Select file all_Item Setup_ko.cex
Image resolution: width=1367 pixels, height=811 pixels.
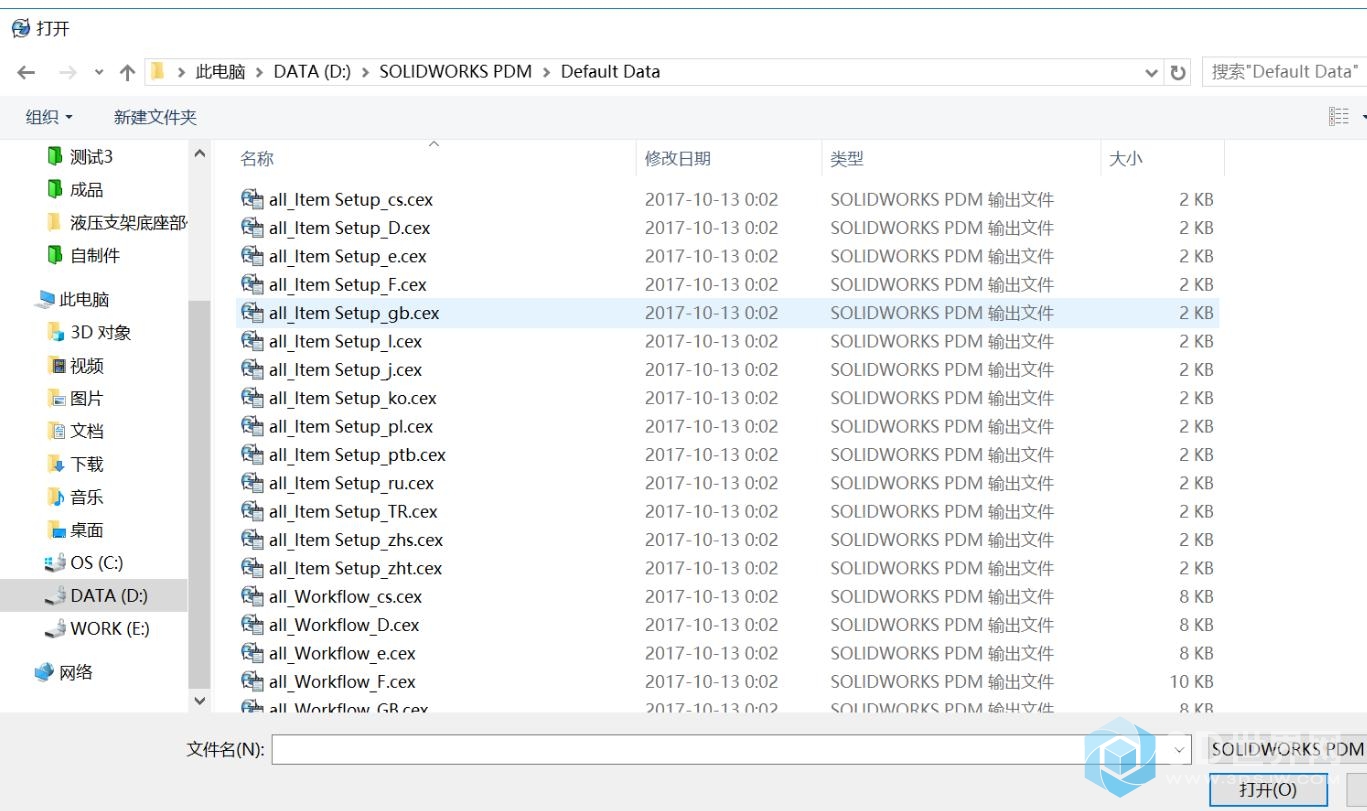click(352, 398)
